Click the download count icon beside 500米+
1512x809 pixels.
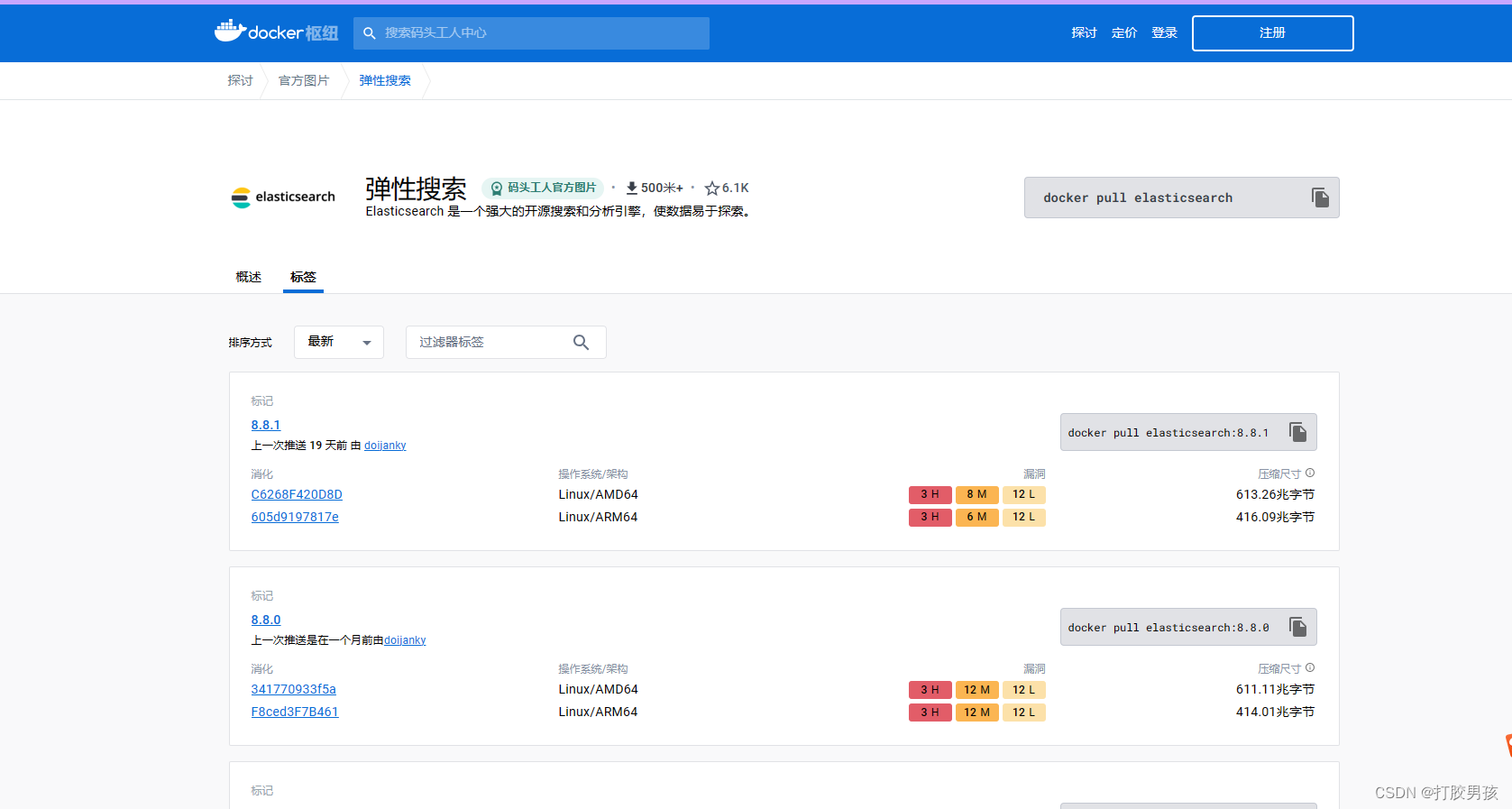pos(632,188)
